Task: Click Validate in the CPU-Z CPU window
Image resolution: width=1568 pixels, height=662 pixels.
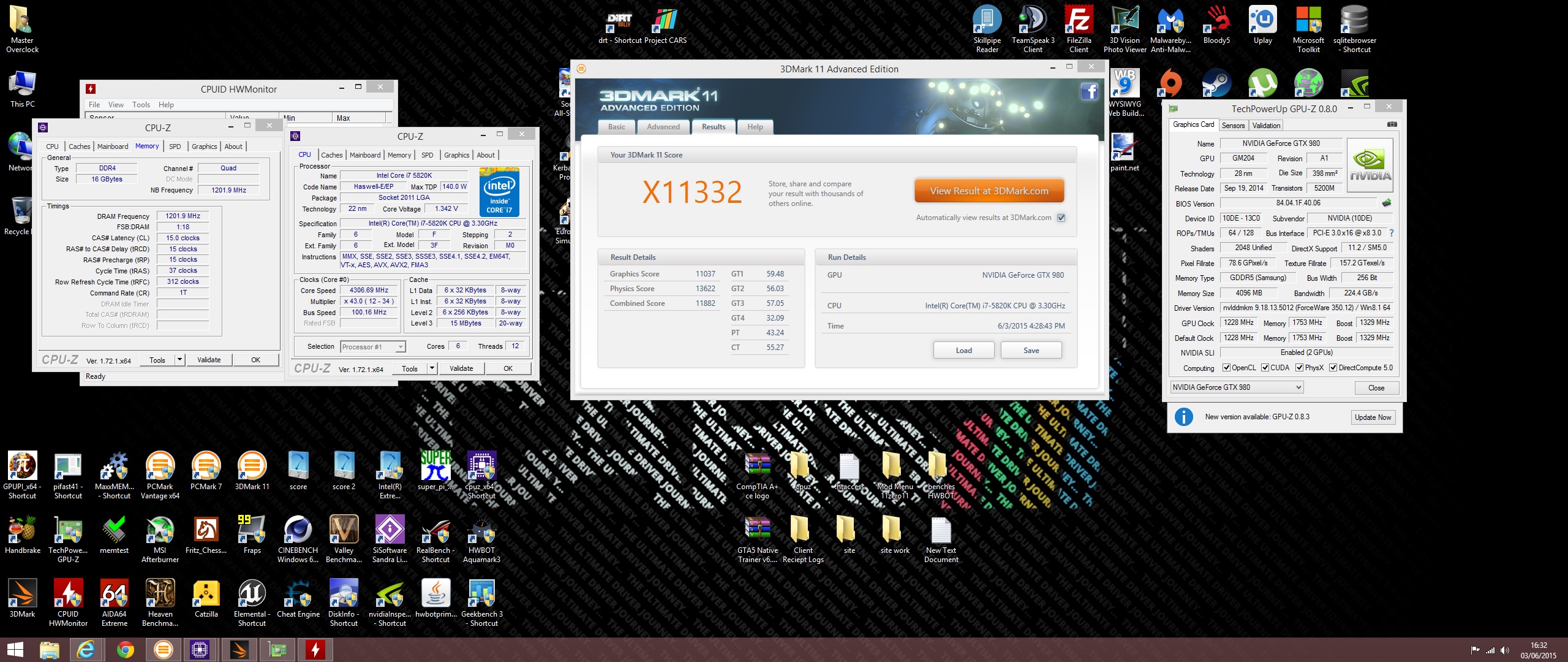Action: pos(461,368)
